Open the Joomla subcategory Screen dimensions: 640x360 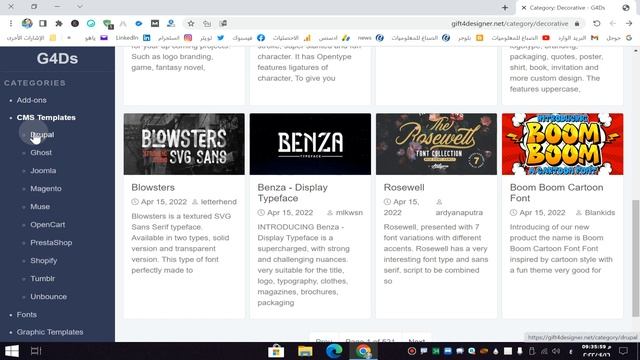[x=43, y=171]
